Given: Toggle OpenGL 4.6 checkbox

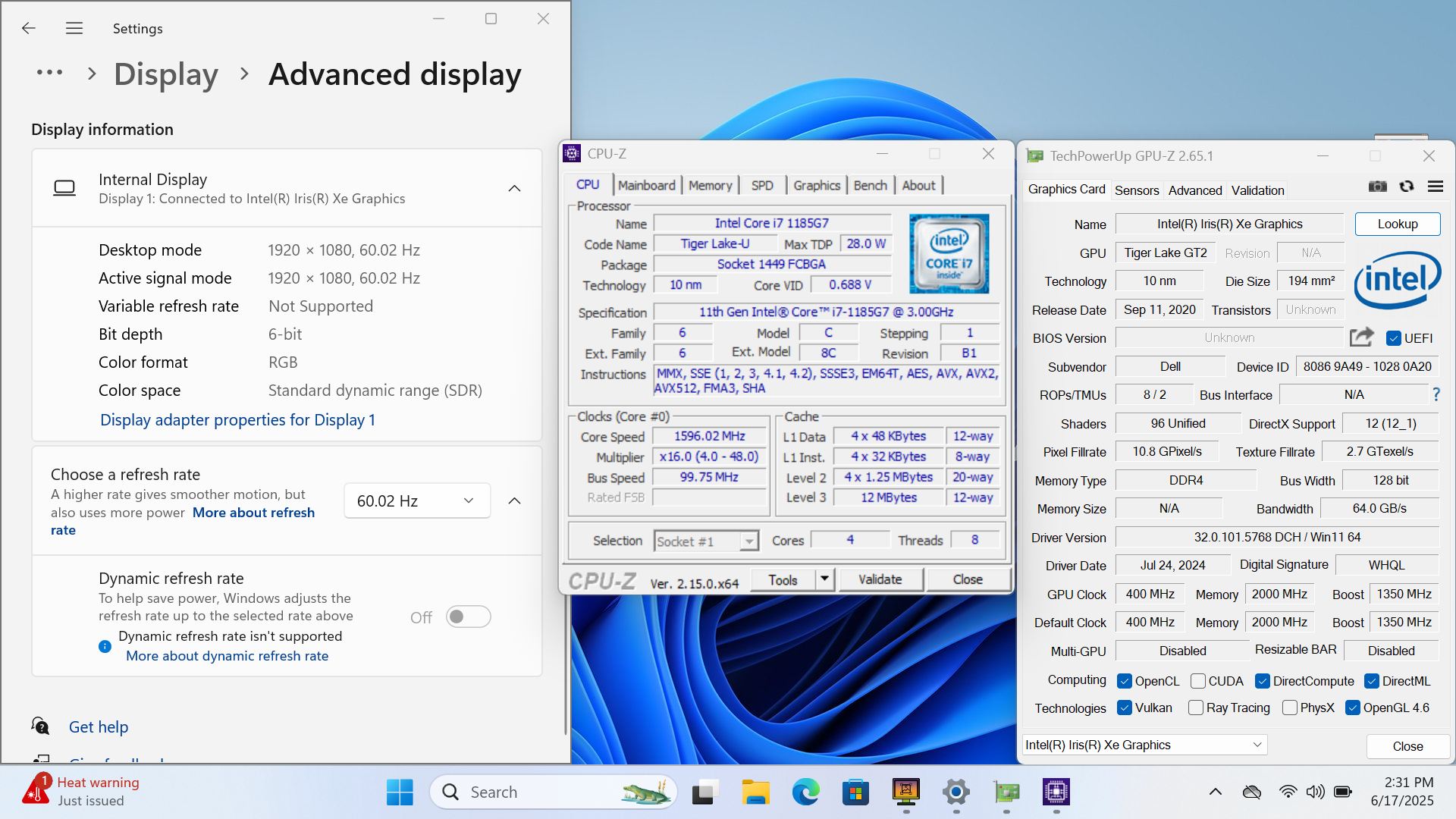Looking at the screenshot, I should coord(1352,708).
